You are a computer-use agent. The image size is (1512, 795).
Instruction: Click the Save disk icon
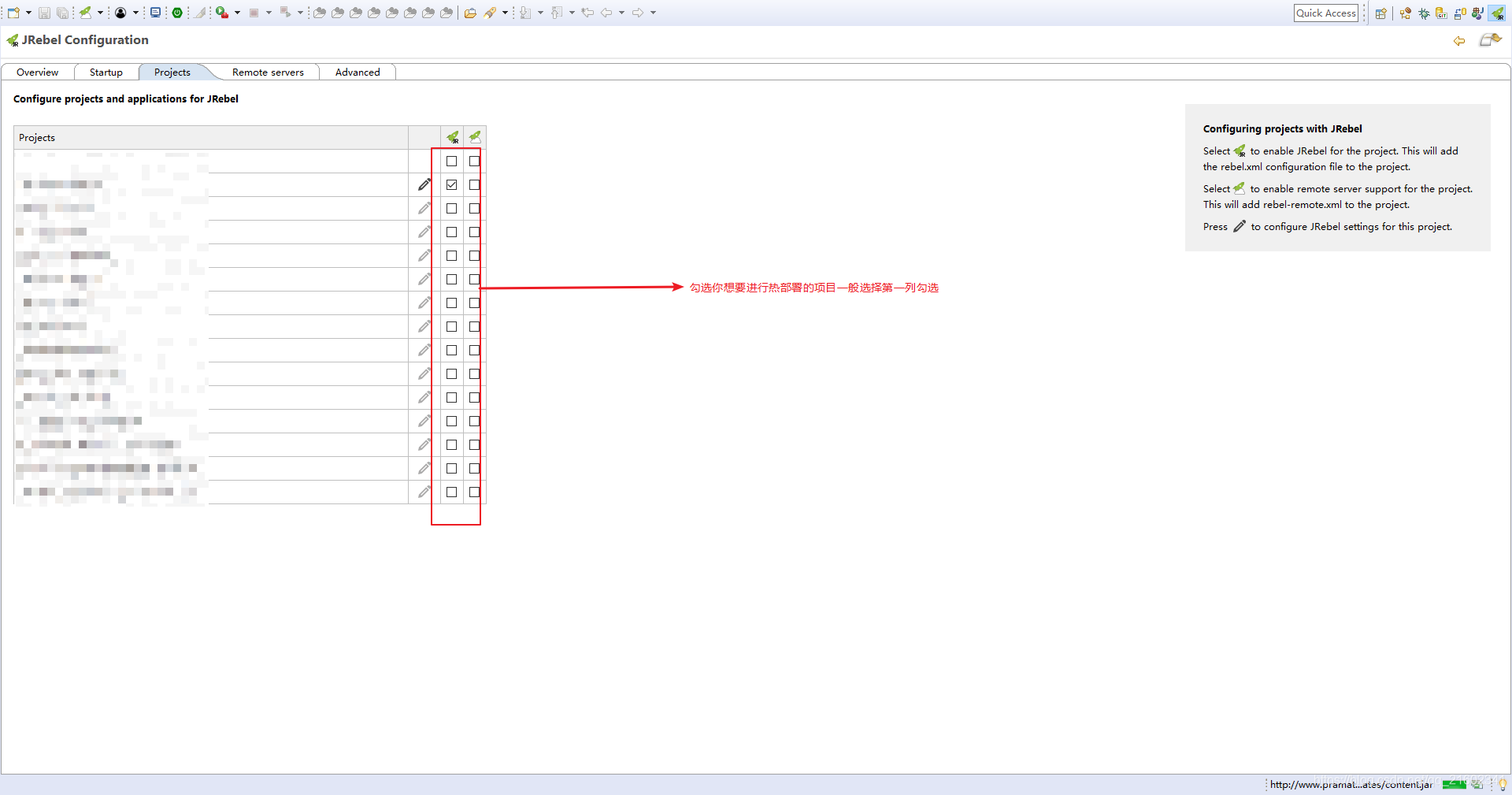44,13
